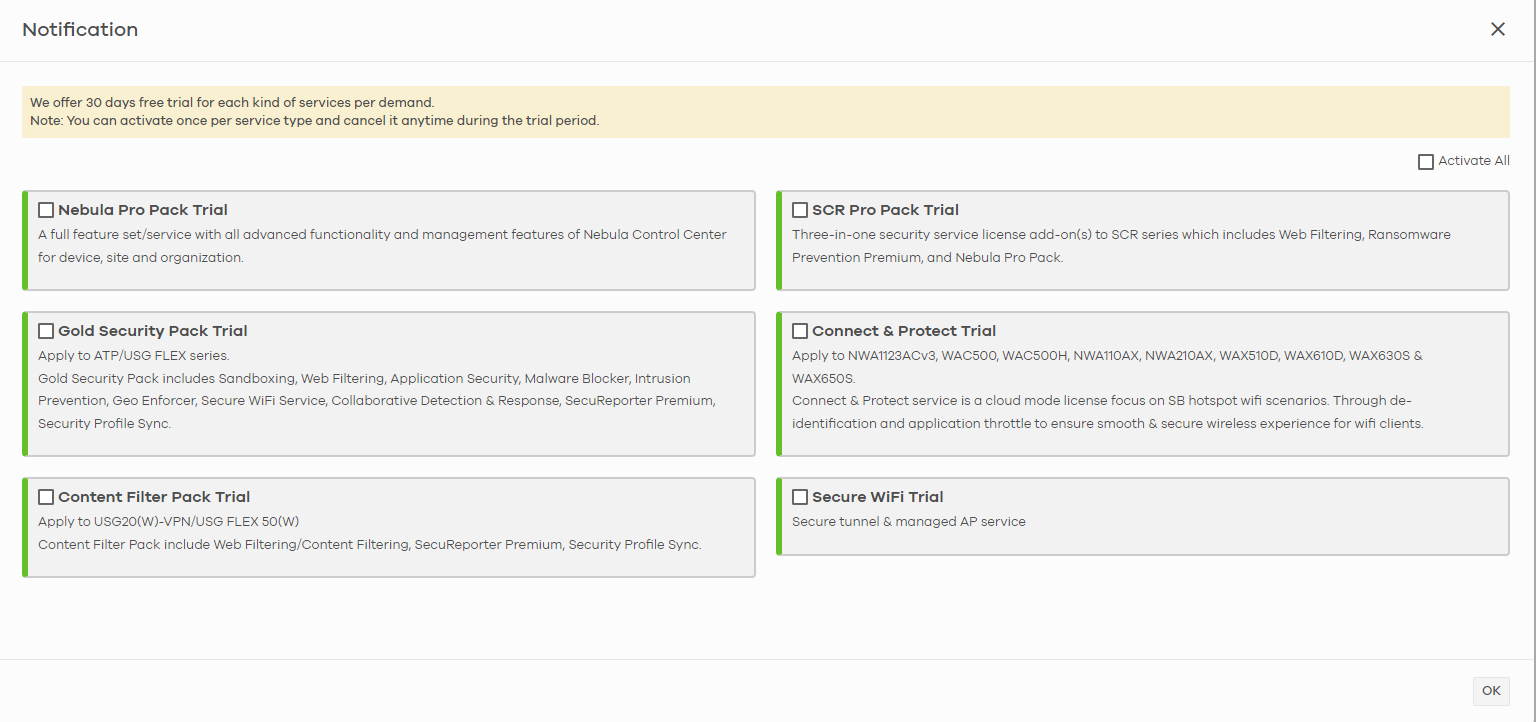1536x722 pixels.
Task: Click the 'Nebula Pro Pack Trial' title text
Action: coord(143,210)
